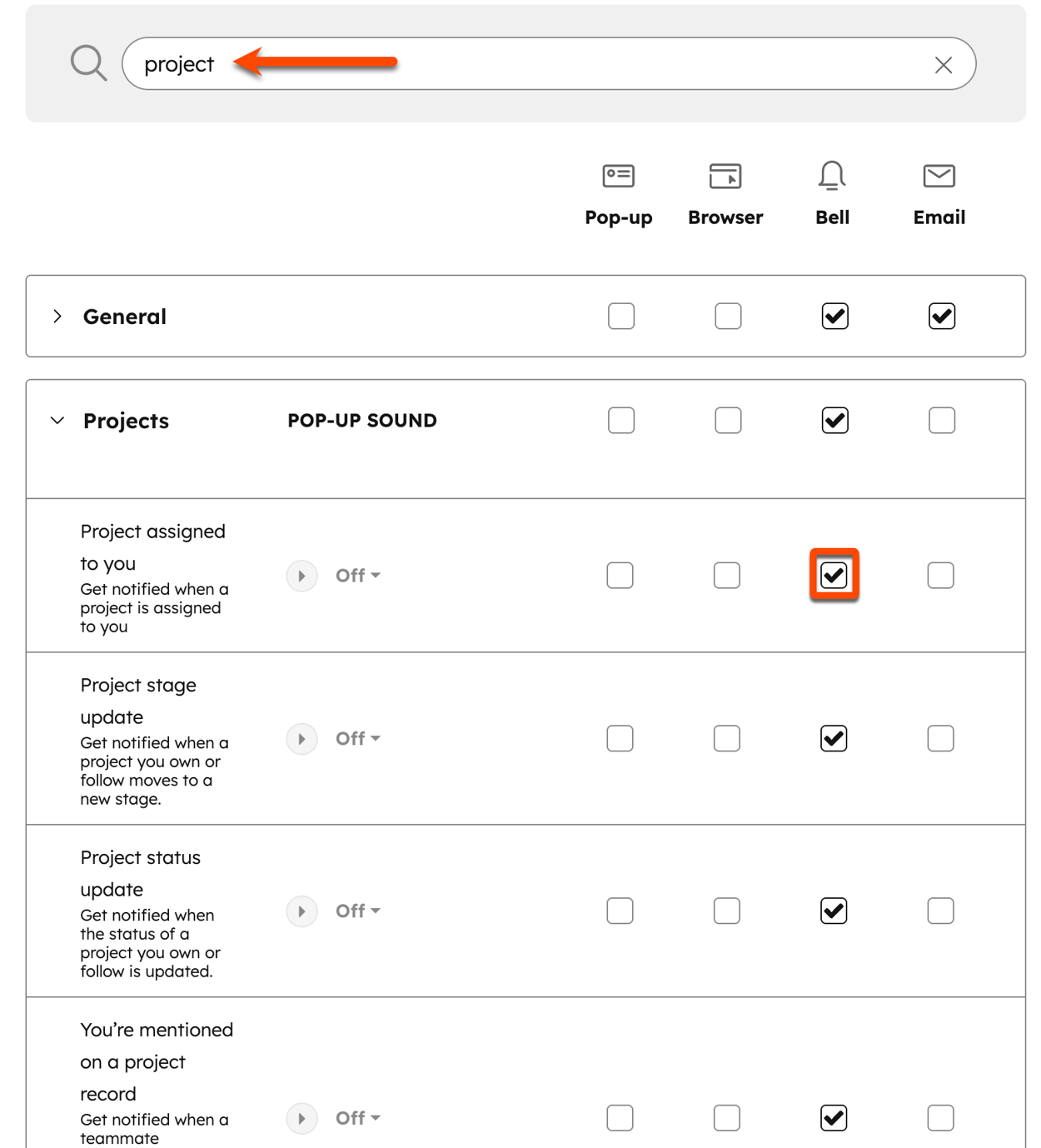
Task: Click the Bell notification column icon
Action: pos(832,176)
